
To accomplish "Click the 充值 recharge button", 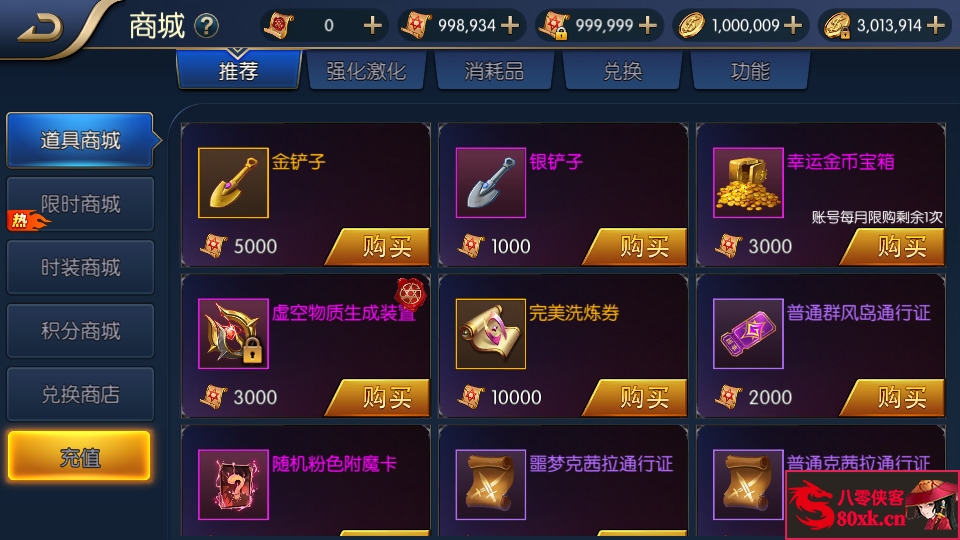I will (x=79, y=456).
